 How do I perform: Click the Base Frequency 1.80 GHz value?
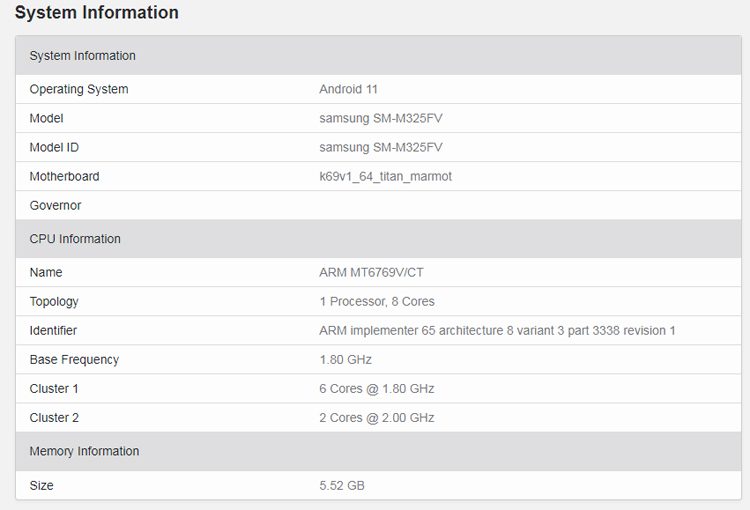345,359
